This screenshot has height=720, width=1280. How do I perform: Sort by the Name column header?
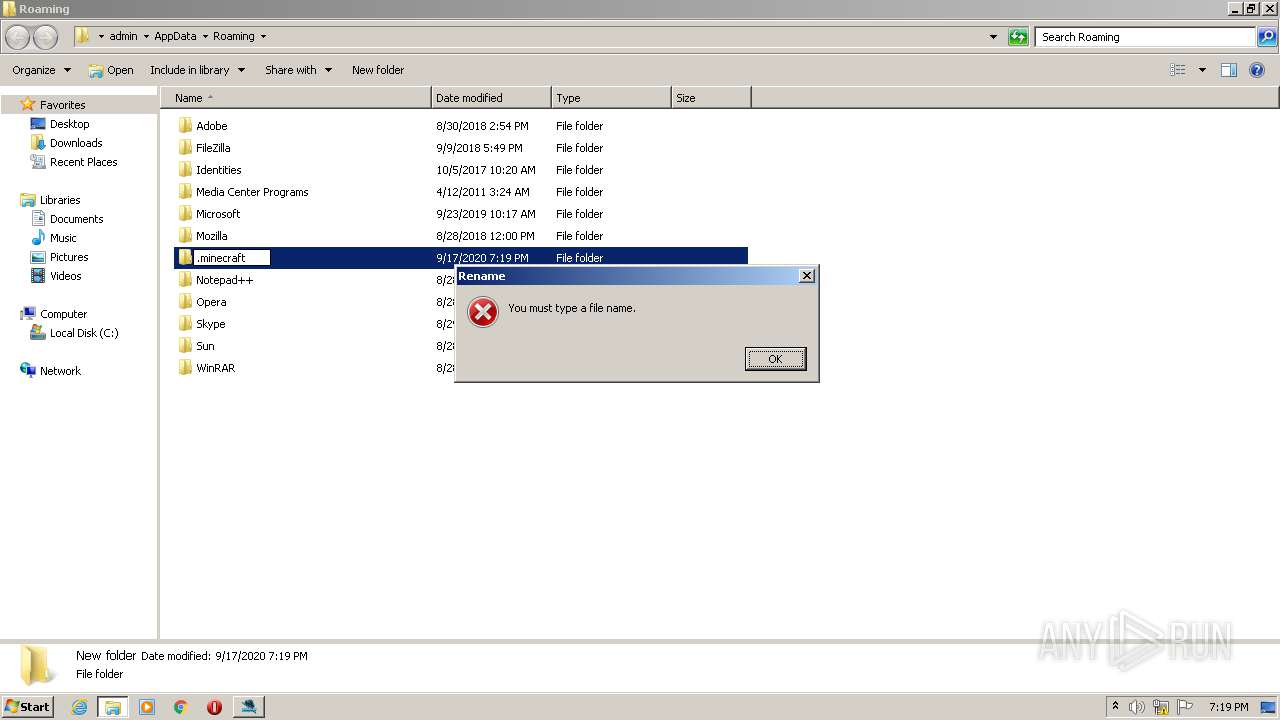click(x=296, y=98)
